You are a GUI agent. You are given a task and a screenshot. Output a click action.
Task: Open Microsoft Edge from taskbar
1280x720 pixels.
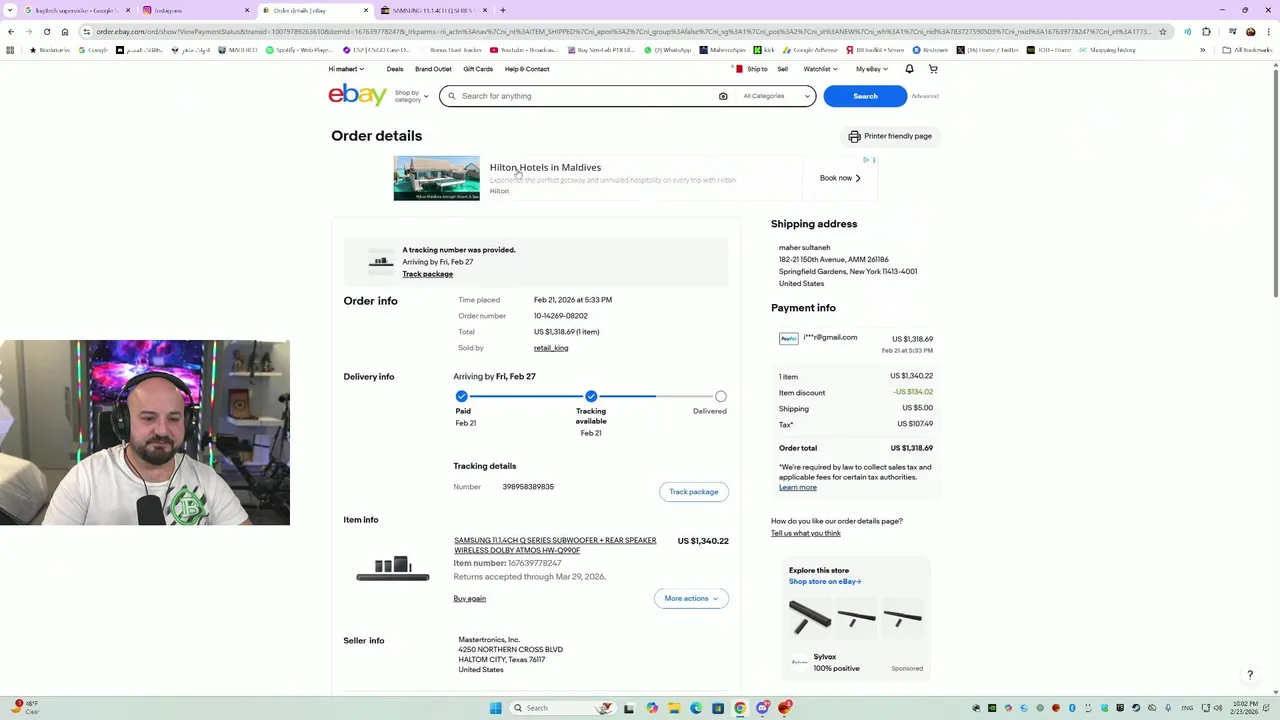click(696, 708)
